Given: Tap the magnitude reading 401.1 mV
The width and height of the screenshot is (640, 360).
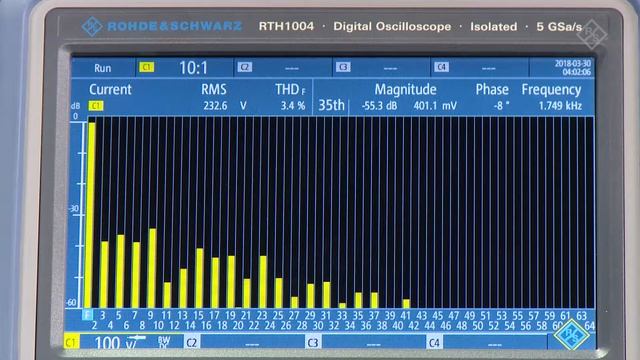Looking at the screenshot, I should pyautogui.click(x=435, y=106).
